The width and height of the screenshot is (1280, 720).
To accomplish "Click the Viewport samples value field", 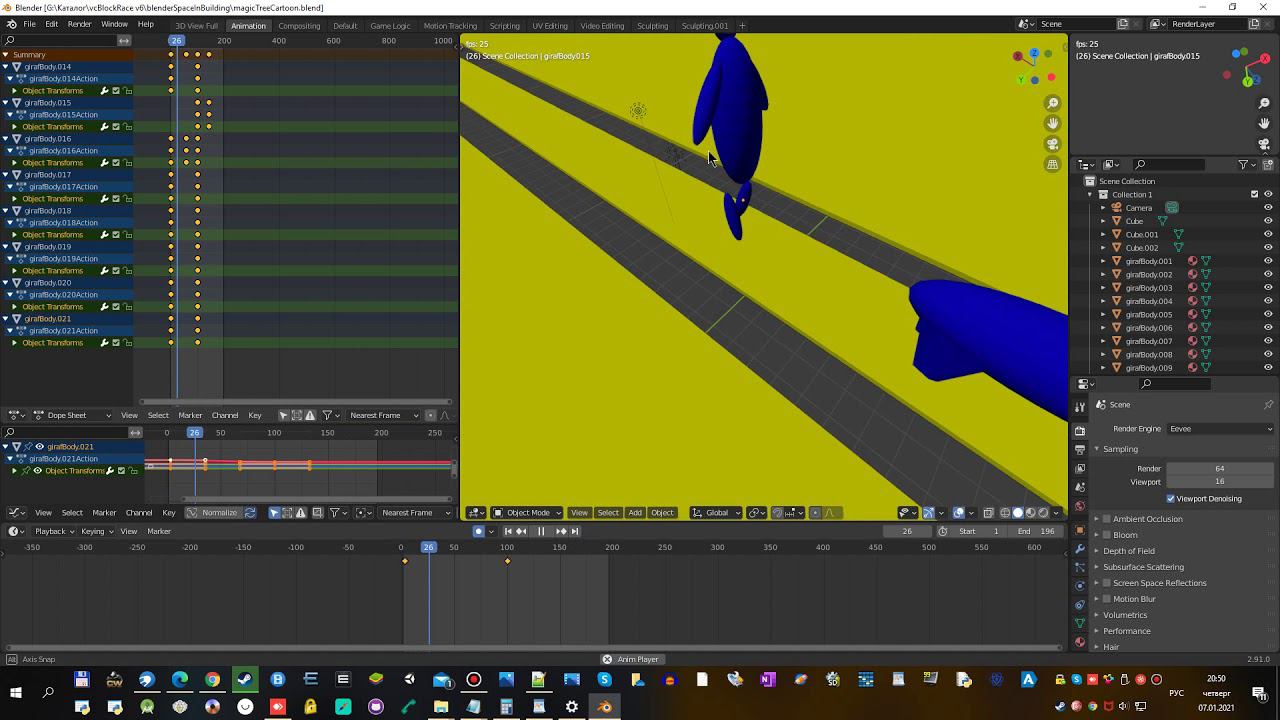I will [x=1219, y=482].
